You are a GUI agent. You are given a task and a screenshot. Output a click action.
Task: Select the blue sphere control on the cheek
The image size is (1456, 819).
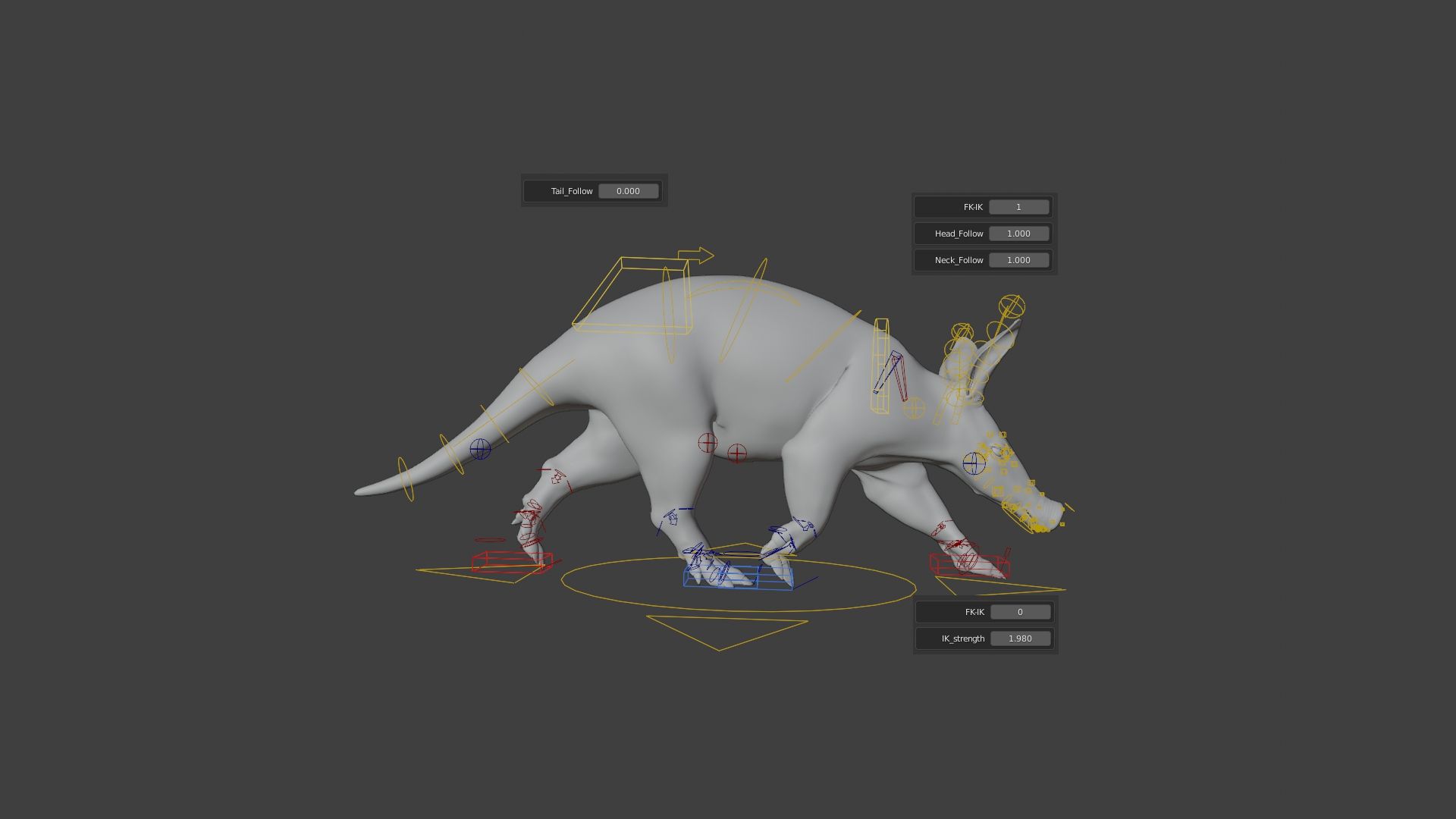[x=974, y=463]
